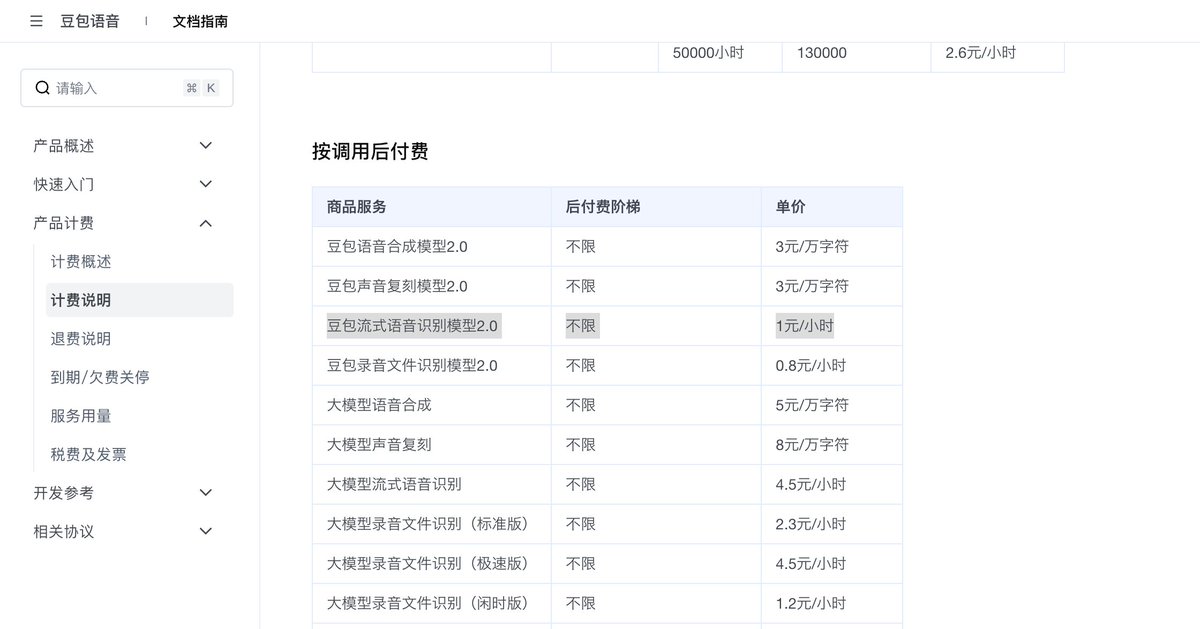Click the 大模型录音文件识别（极速版） cell
Viewport: 1200px width, 629px height.
point(431,564)
